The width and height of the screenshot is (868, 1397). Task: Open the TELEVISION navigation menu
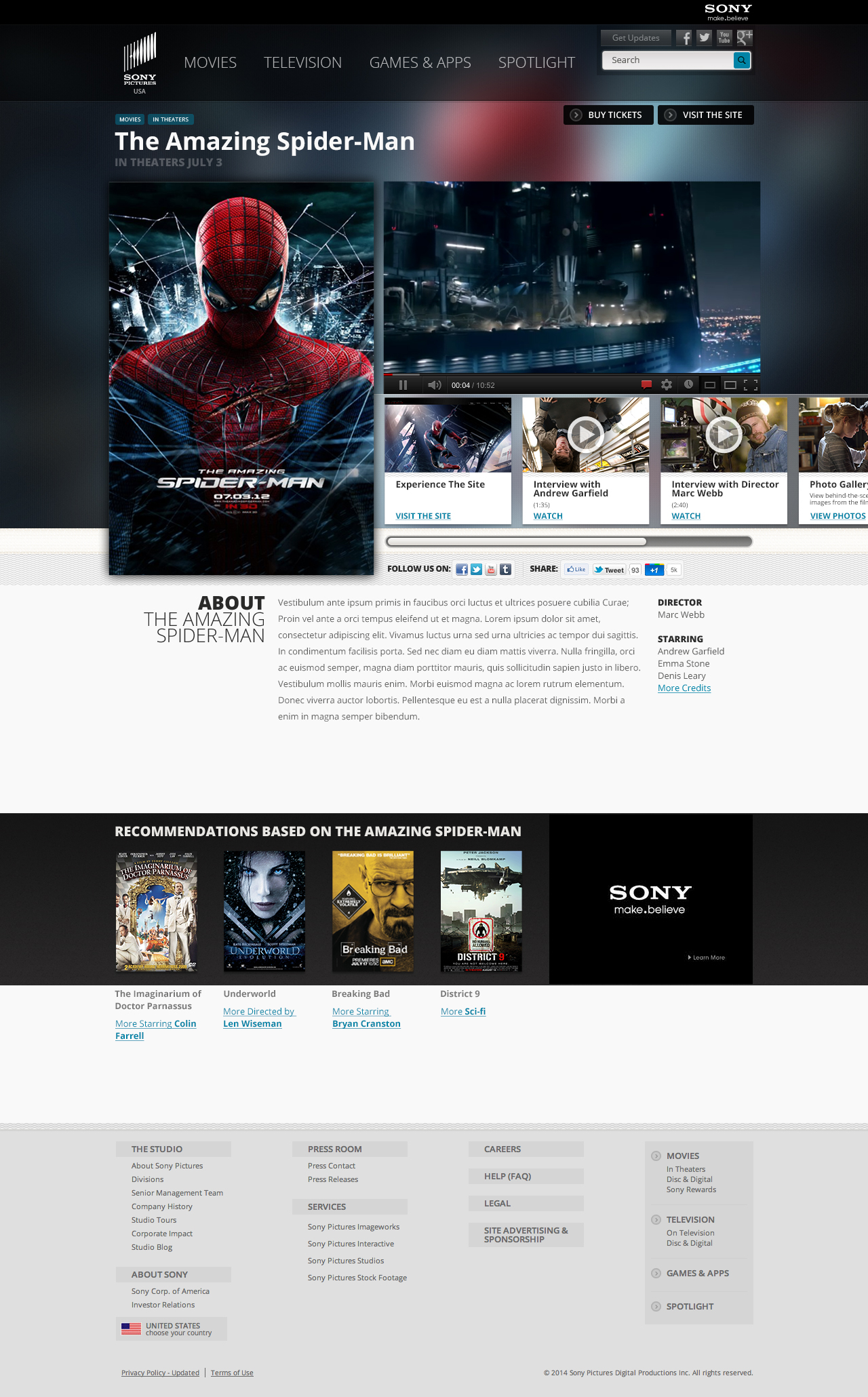(x=302, y=62)
